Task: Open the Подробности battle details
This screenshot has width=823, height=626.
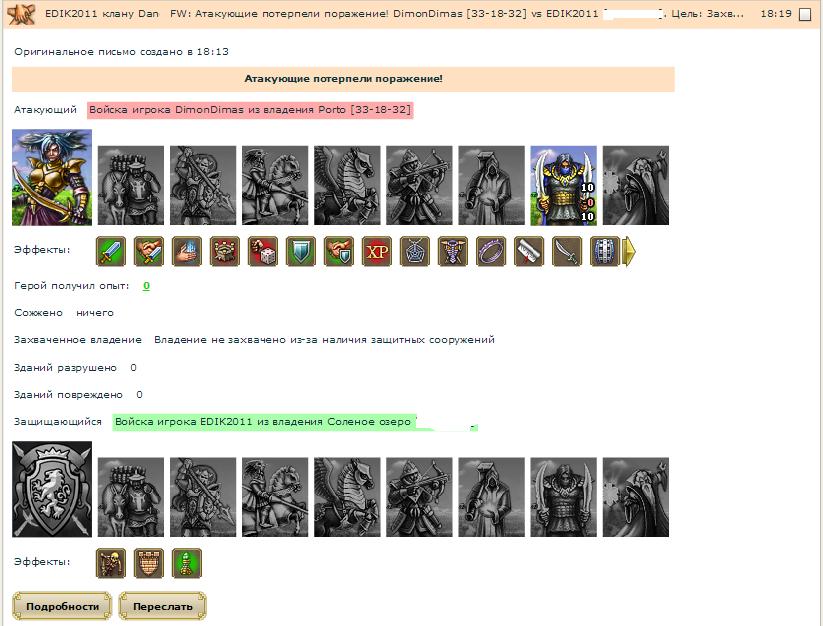Action: 62,606
